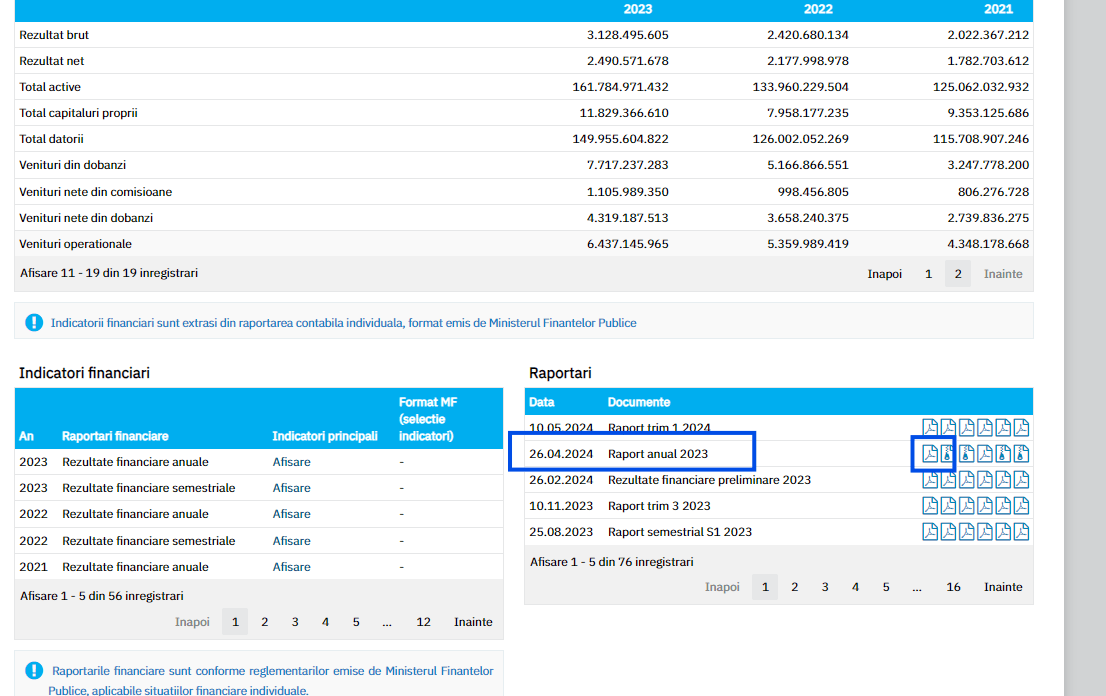The height and width of the screenshot is (696, 1106).
Task: Click Afisare for 2021 Rezultate financiare anuale
Action: click(291, 567)
